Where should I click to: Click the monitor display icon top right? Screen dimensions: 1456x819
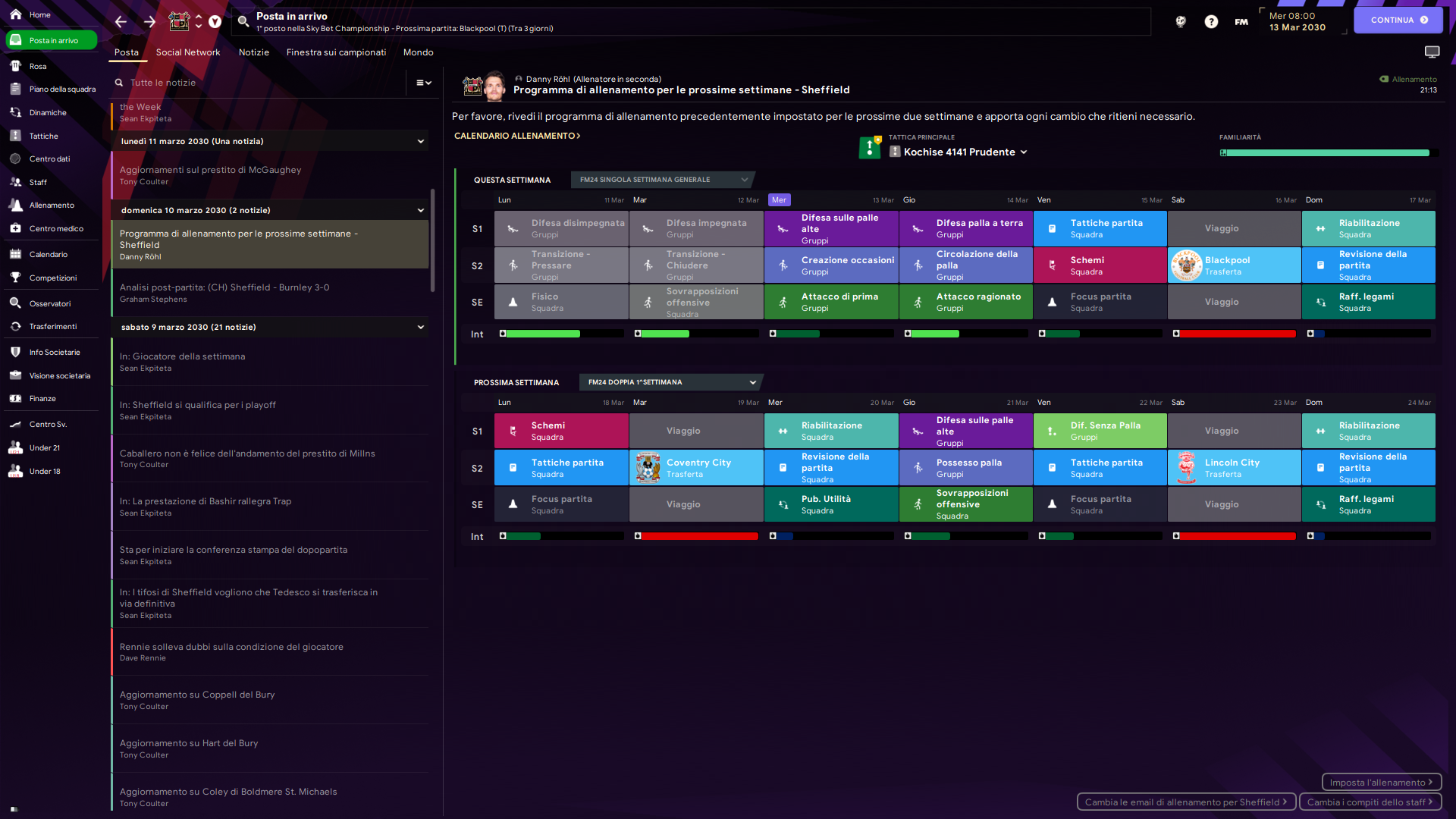(x=1432, y=52)
